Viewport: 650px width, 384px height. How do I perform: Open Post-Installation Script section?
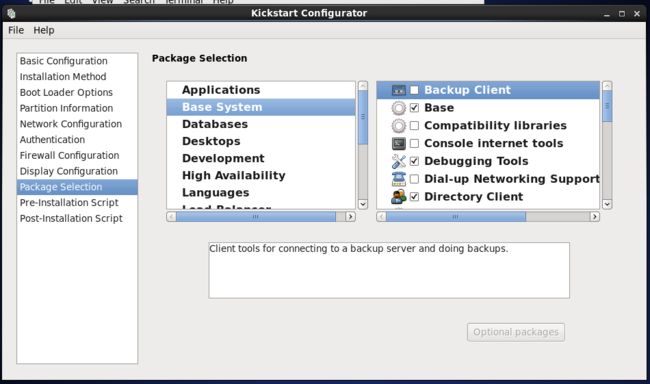point(77,219)
